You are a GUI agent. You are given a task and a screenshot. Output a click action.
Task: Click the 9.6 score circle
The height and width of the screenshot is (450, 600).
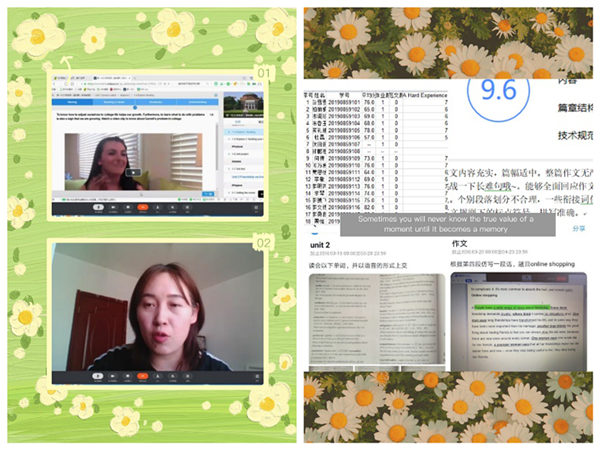497,90
